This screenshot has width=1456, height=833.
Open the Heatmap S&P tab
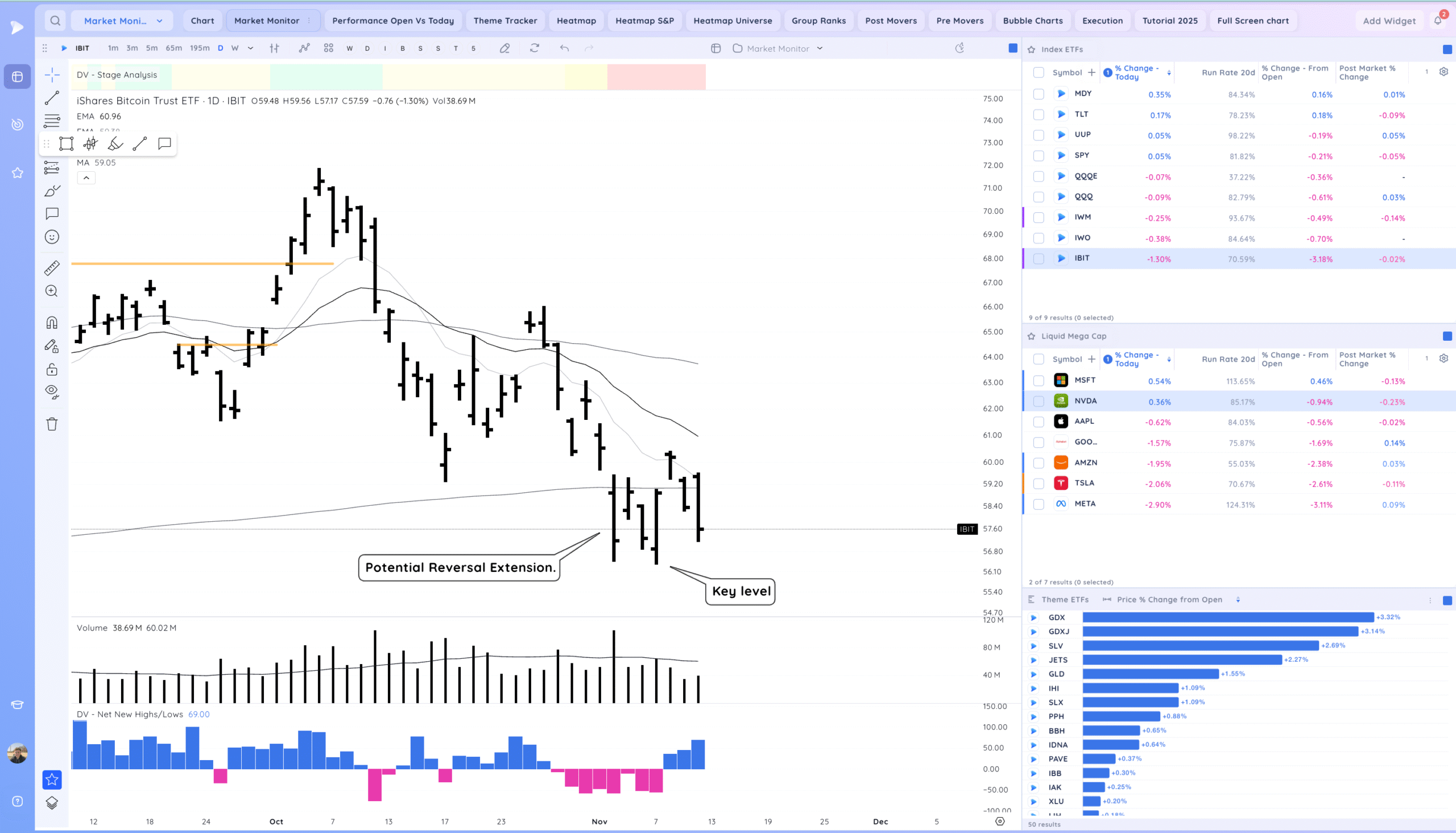(x=644, y=20)
